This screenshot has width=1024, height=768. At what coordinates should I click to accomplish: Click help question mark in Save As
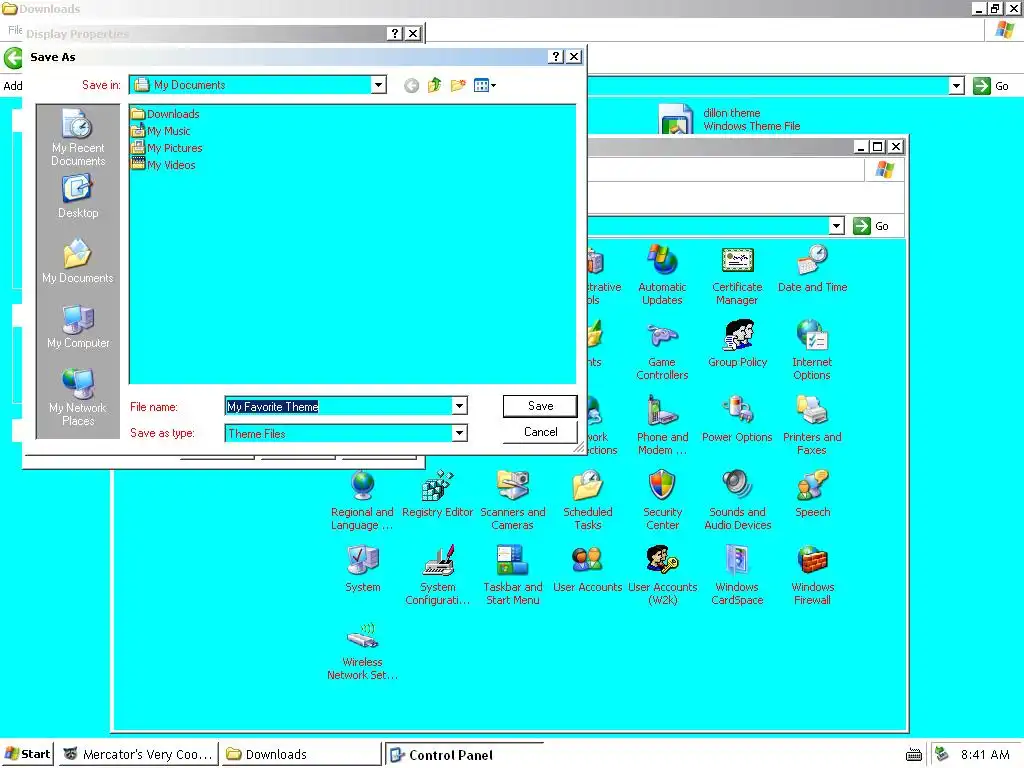(x=556, y=57)
